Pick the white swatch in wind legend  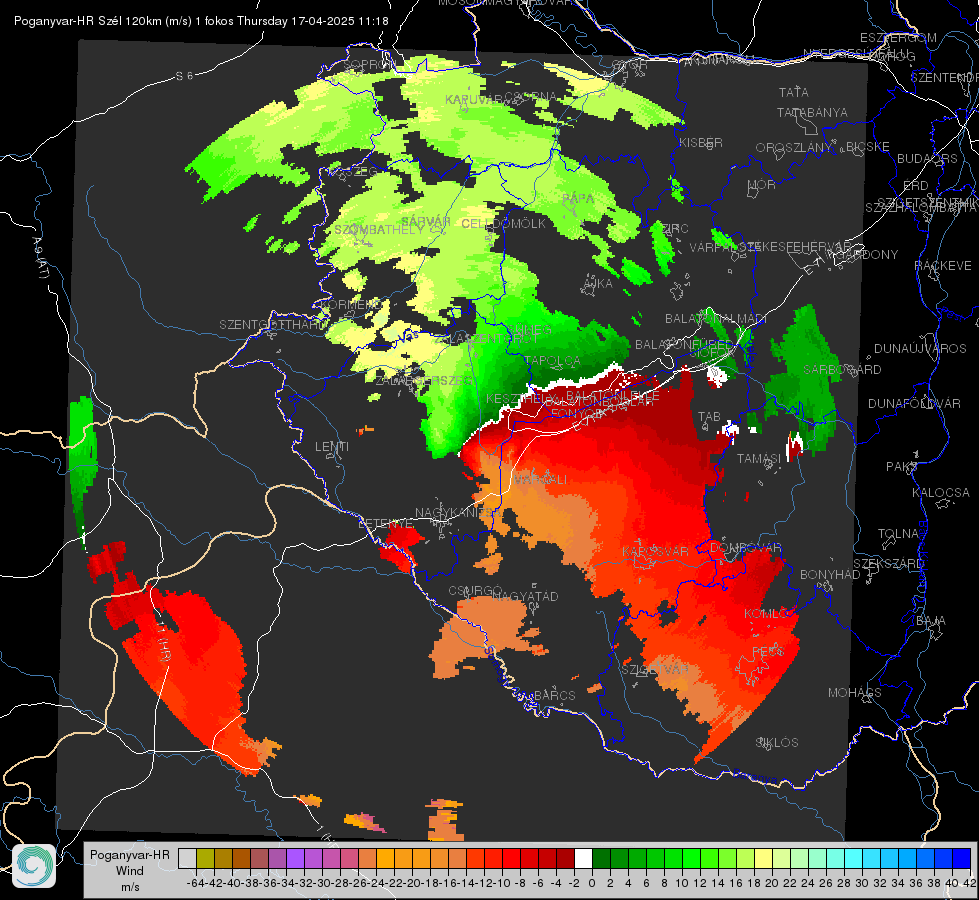click(583, 859)
